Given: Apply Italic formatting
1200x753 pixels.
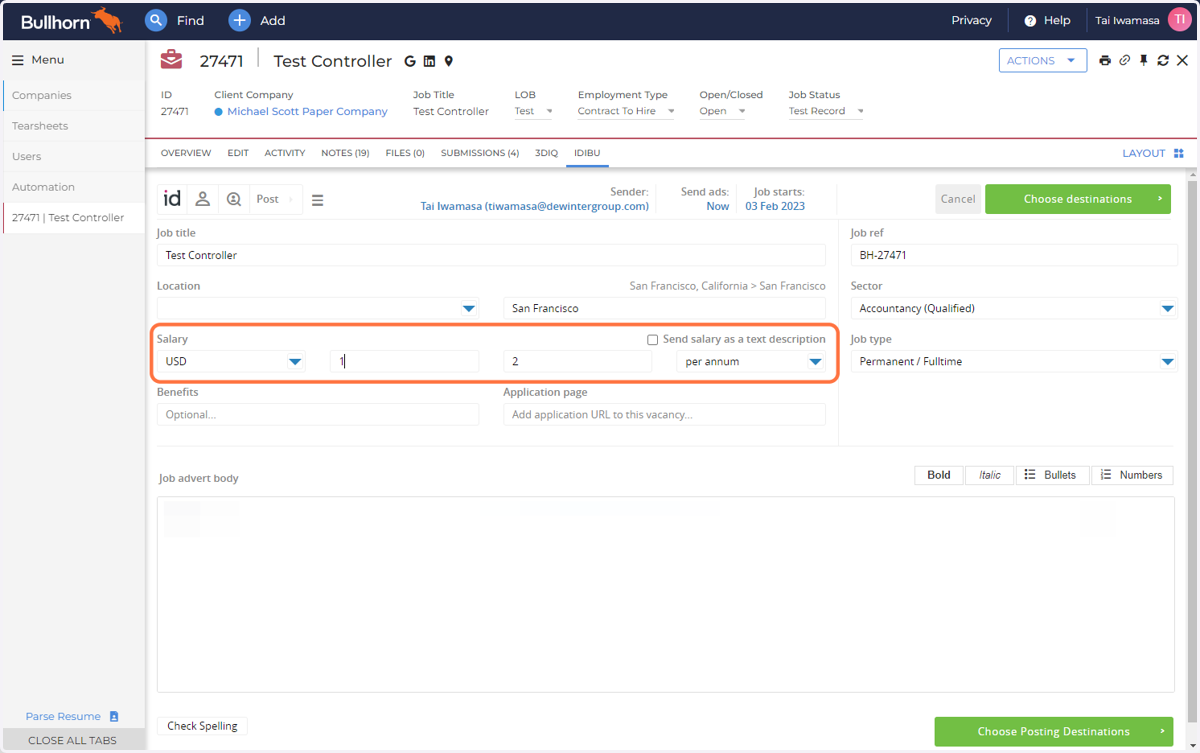Looking at the screenshot, I should click(x=990, y=475).
